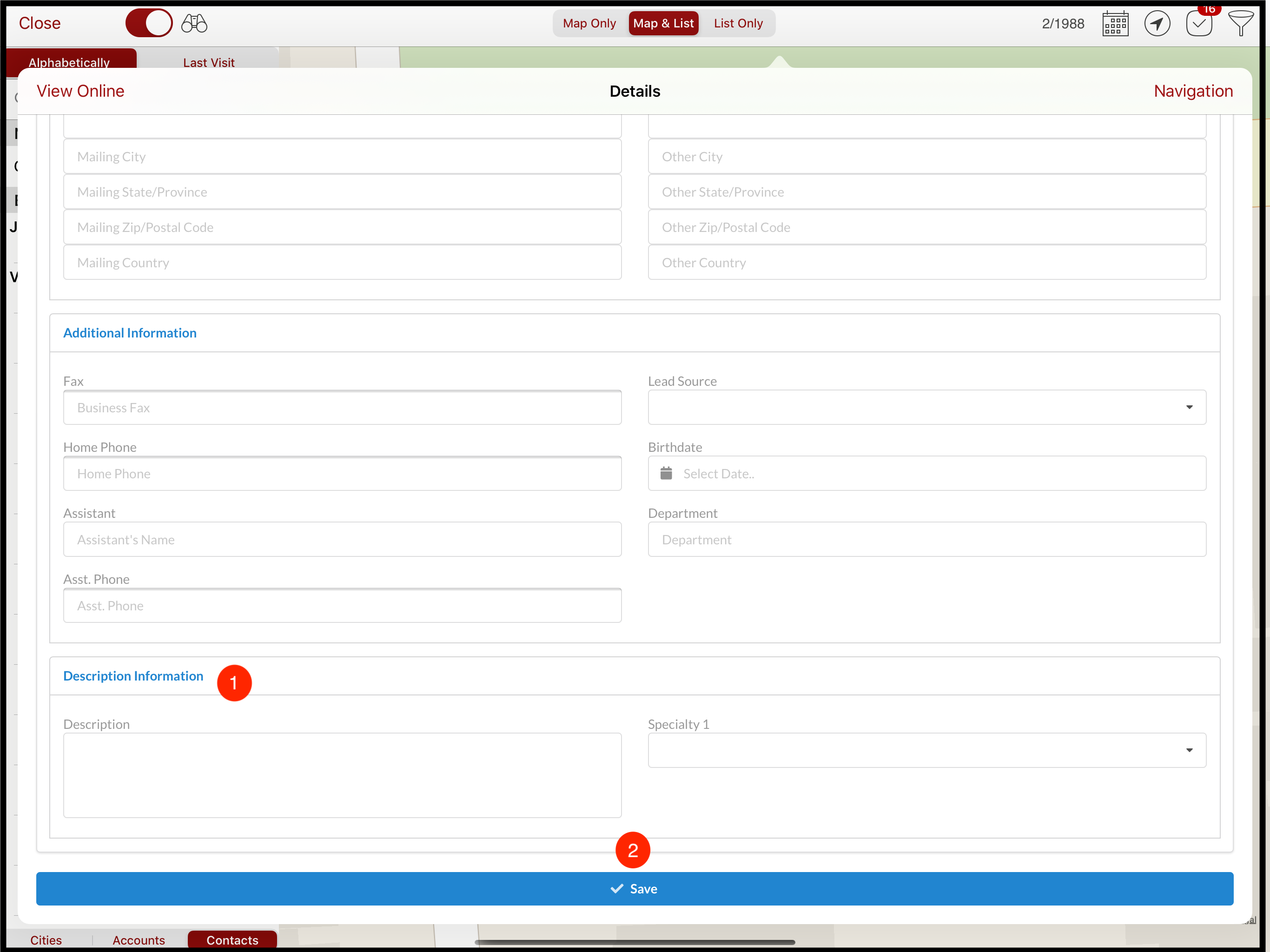Click the Home Phone input field

tap(342, 473)
